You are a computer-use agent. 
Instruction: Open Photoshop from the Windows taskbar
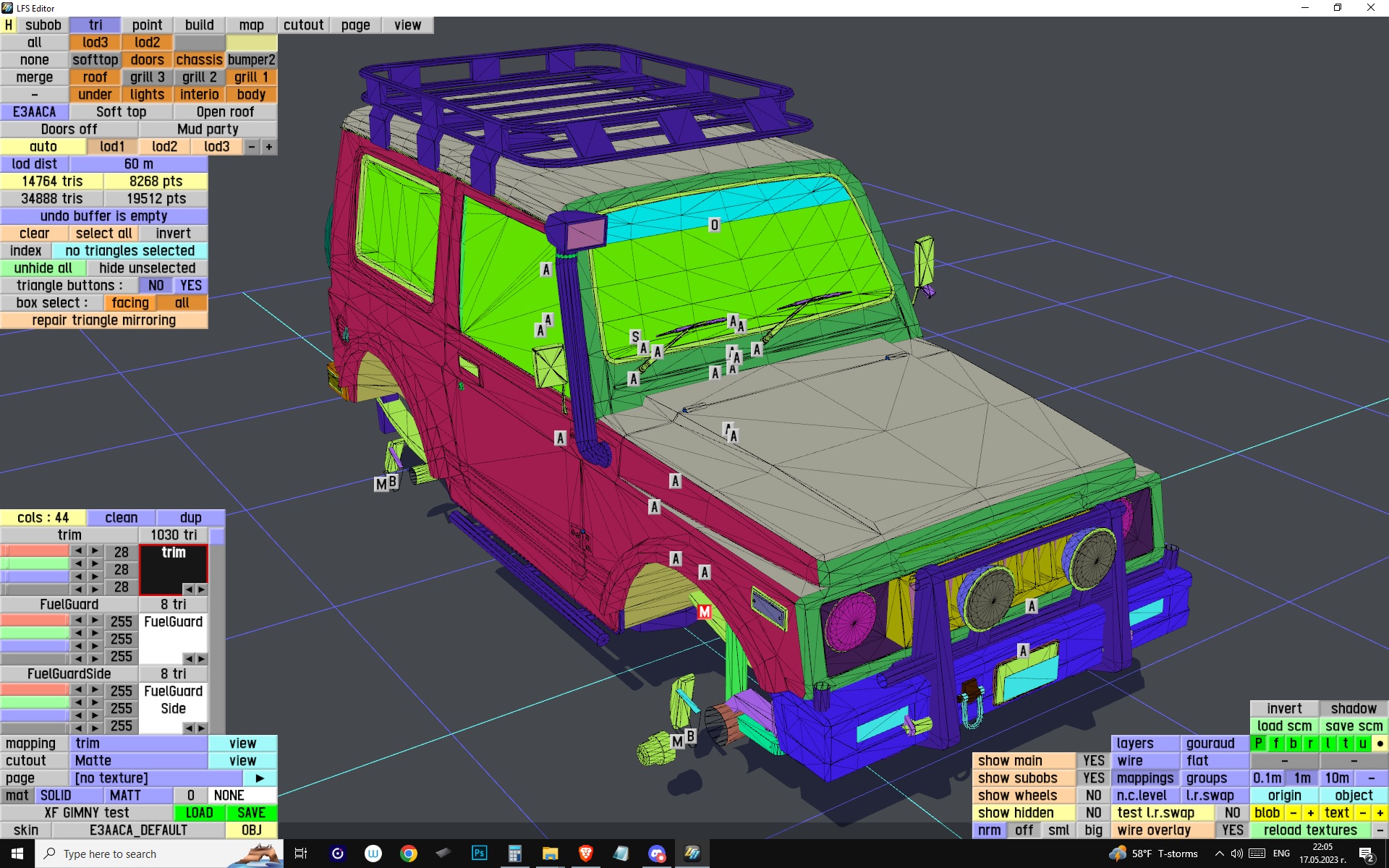click(479, 854)
